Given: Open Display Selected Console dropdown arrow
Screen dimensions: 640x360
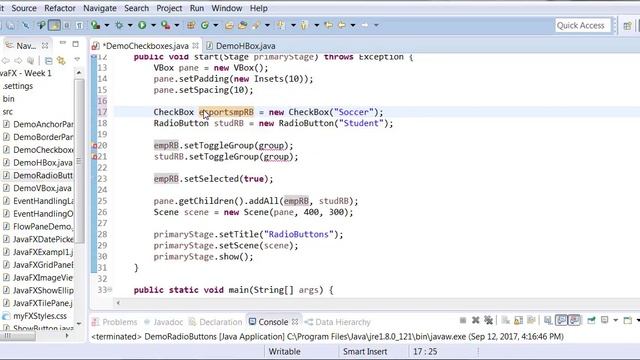Looking at the screenshot, I should [616, 320].
